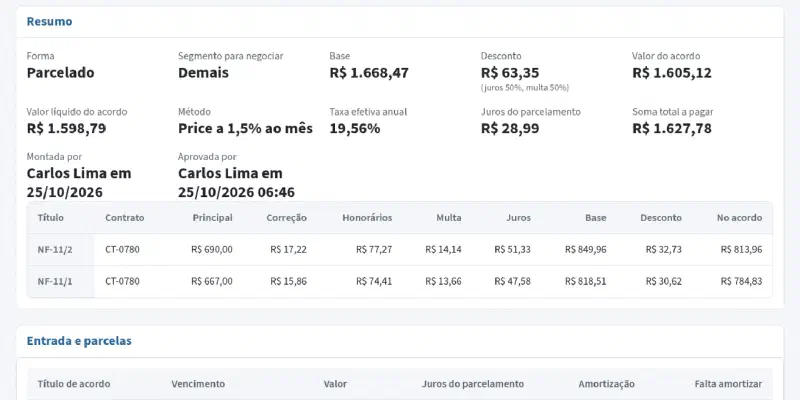Click Juros do parcelamento column header

[472, 384]
